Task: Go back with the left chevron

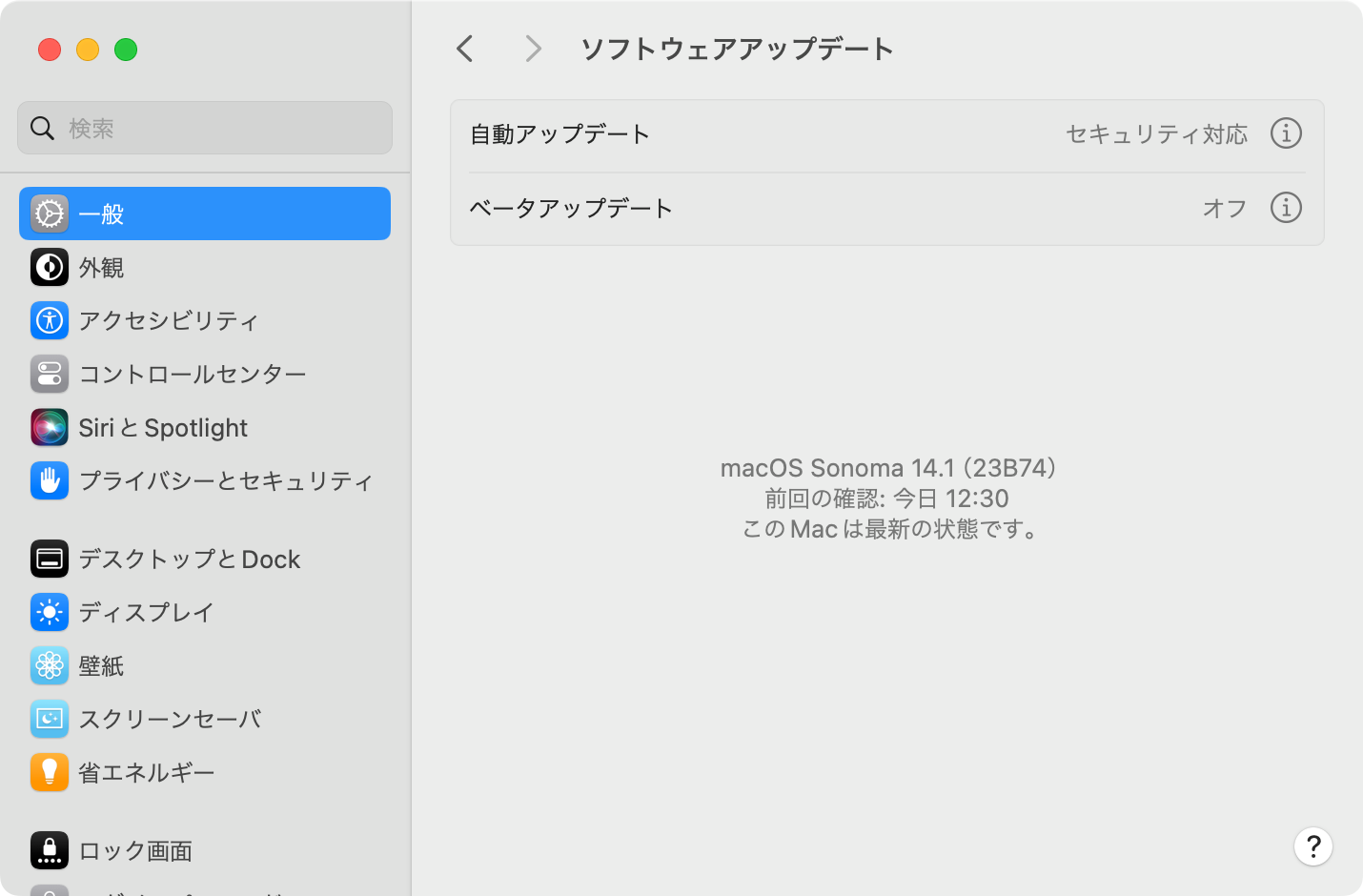Action: tap(465, 49)
